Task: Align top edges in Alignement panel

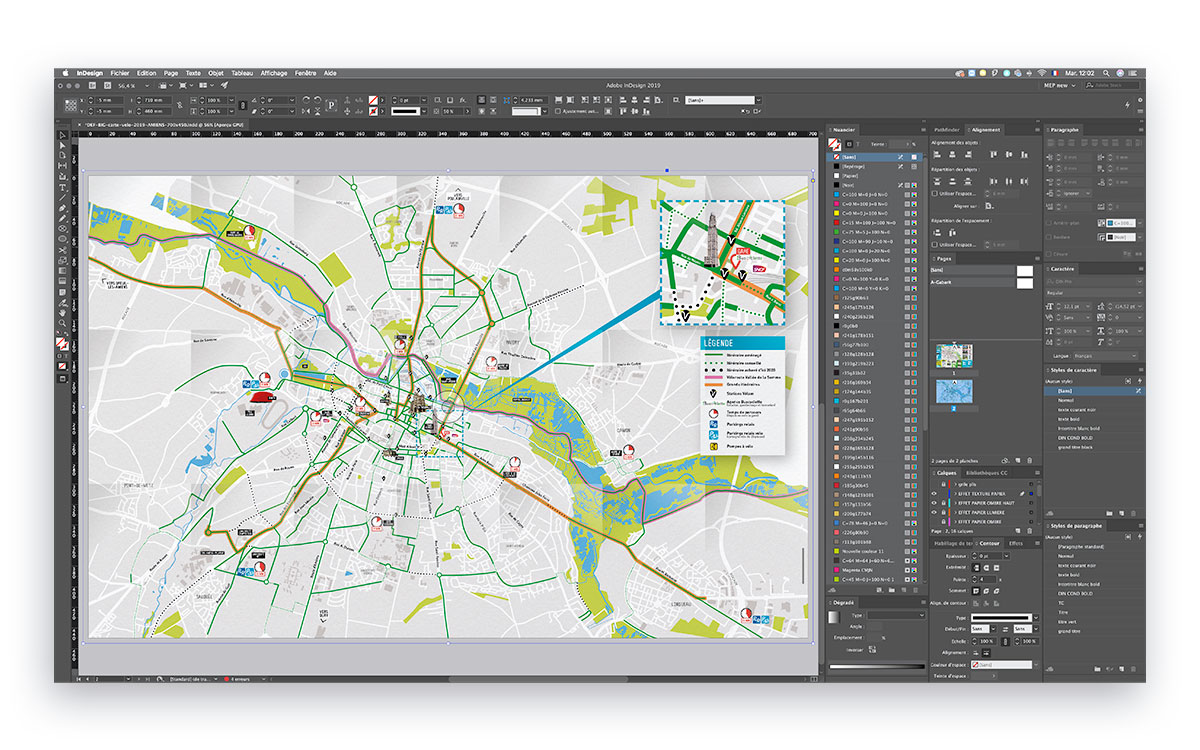Action: tap(993, 154)
